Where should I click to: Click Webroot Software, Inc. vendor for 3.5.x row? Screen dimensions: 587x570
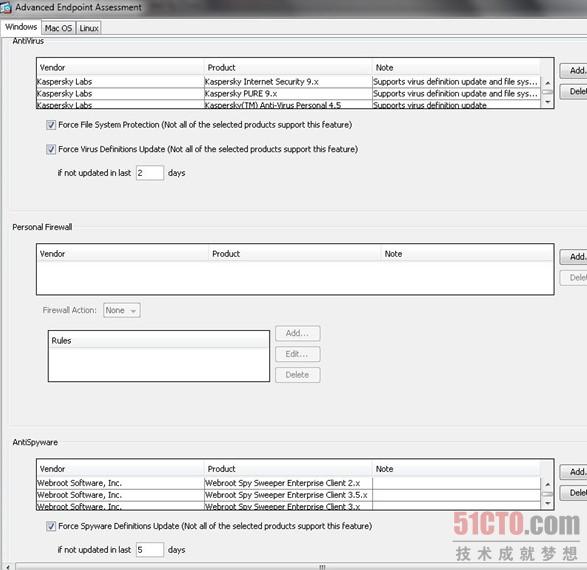click(120, 495)
